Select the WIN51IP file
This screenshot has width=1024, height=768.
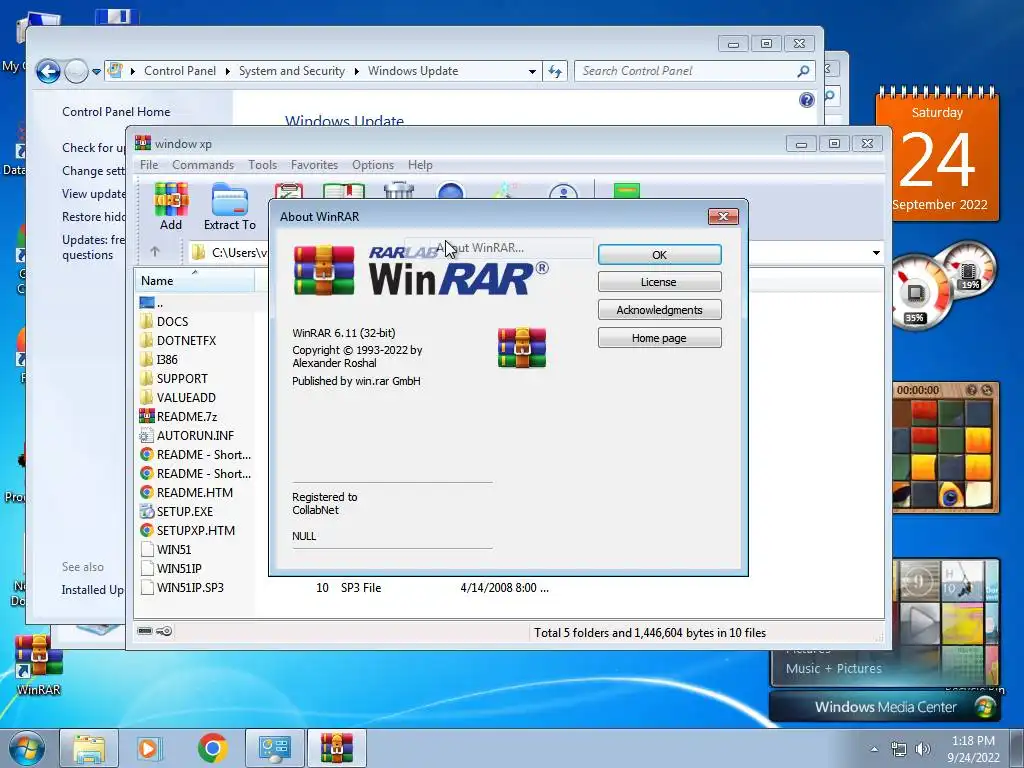pyautogui.click(x=171, y=568)
